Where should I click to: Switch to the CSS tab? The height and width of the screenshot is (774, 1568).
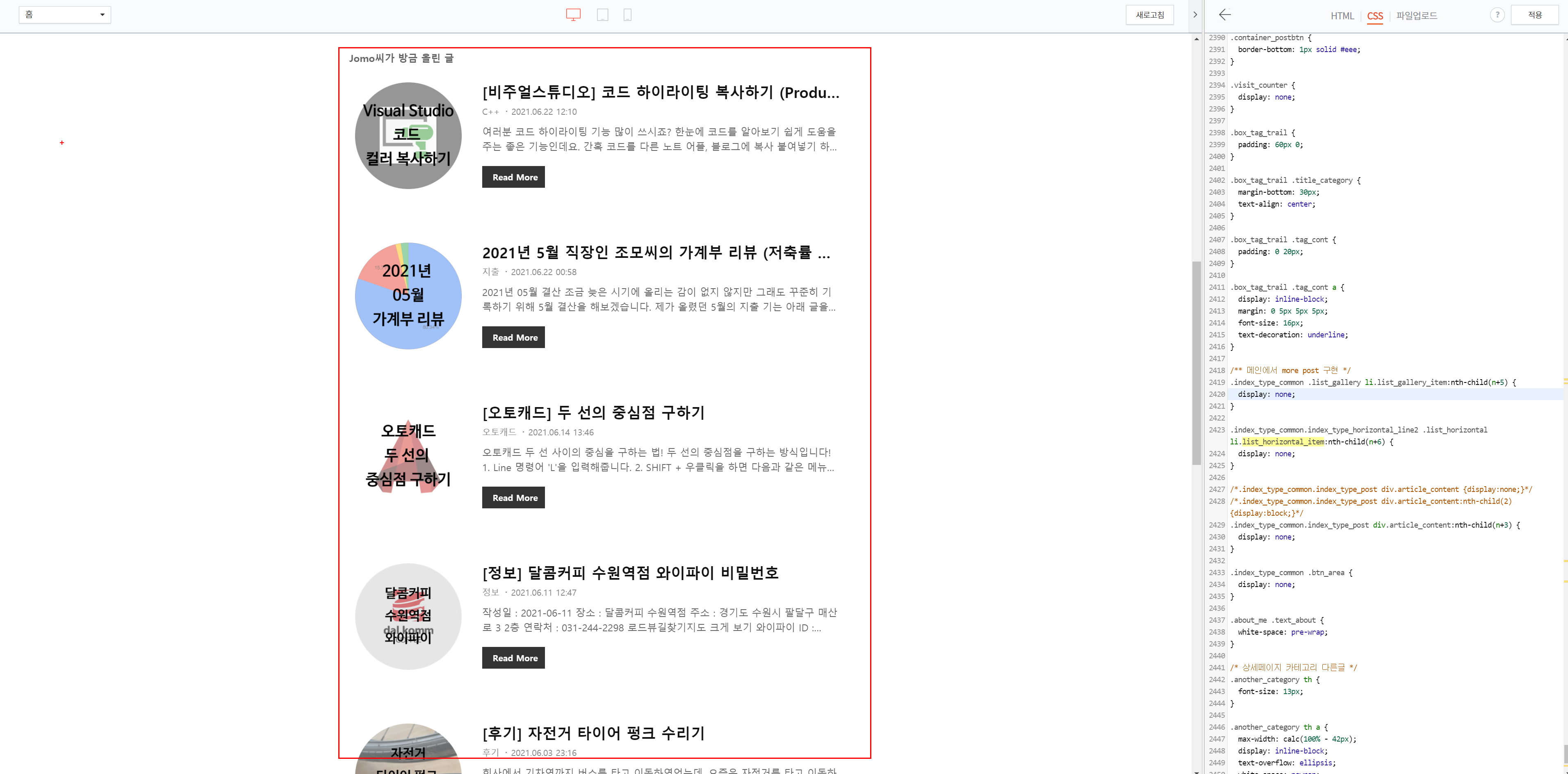pos(1374,16)
